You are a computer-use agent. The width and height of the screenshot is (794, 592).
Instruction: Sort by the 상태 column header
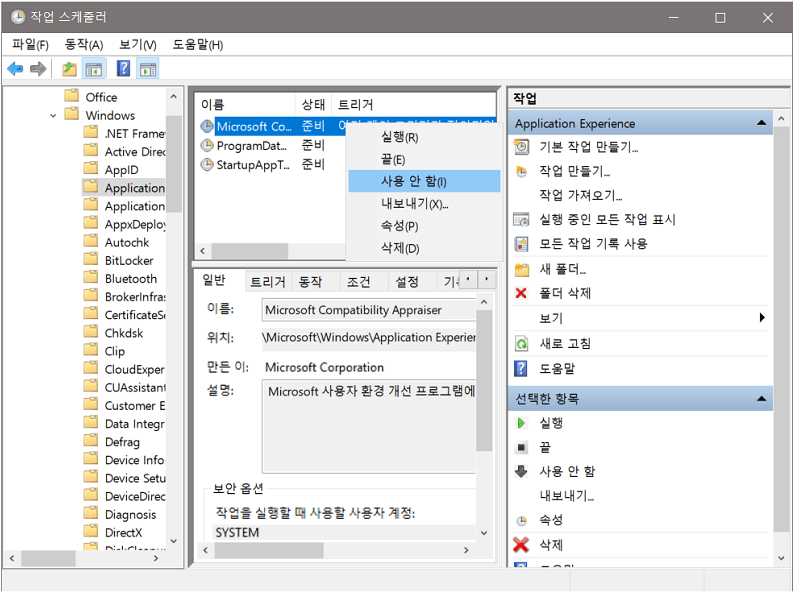[313, 104]
